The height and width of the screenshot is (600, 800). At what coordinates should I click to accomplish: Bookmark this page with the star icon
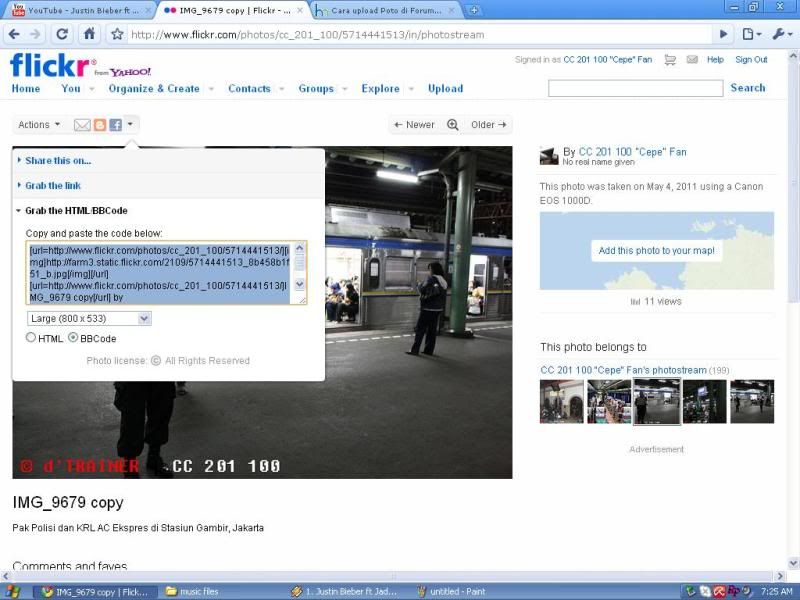(x=117, y=35)
